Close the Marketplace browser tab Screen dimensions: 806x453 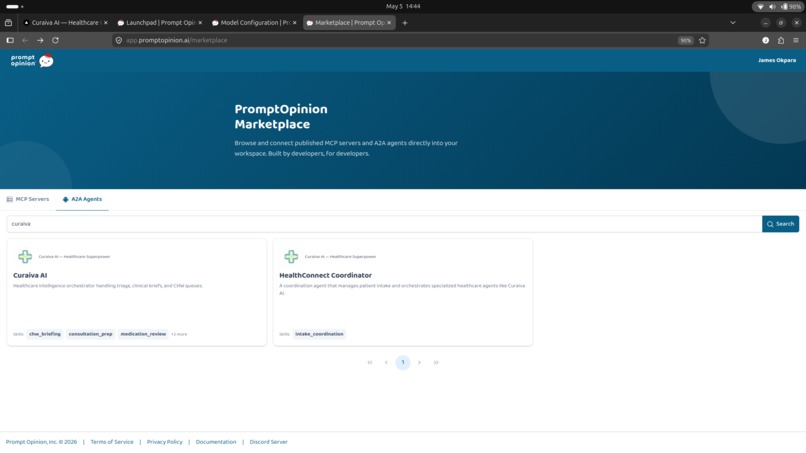coord(389,23)
